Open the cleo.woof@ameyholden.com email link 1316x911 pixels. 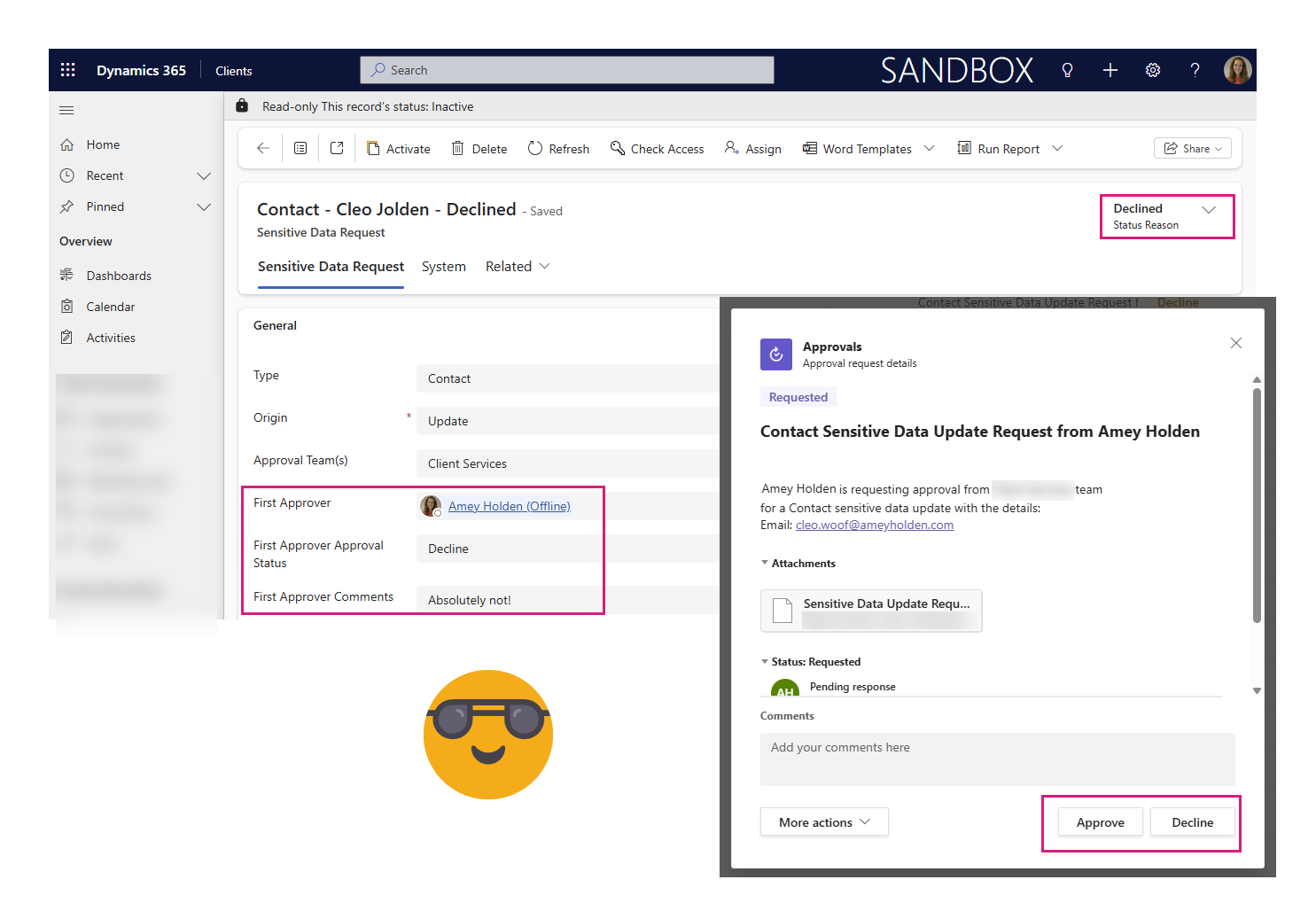tap(875, 525)
